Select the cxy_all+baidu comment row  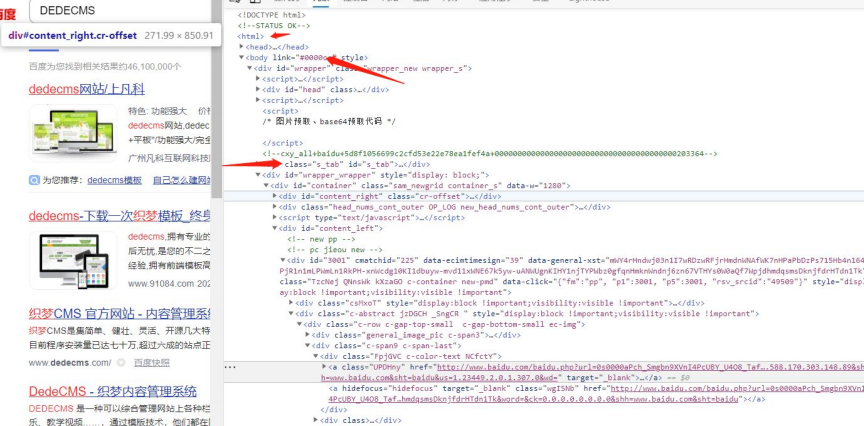(490, 154)
